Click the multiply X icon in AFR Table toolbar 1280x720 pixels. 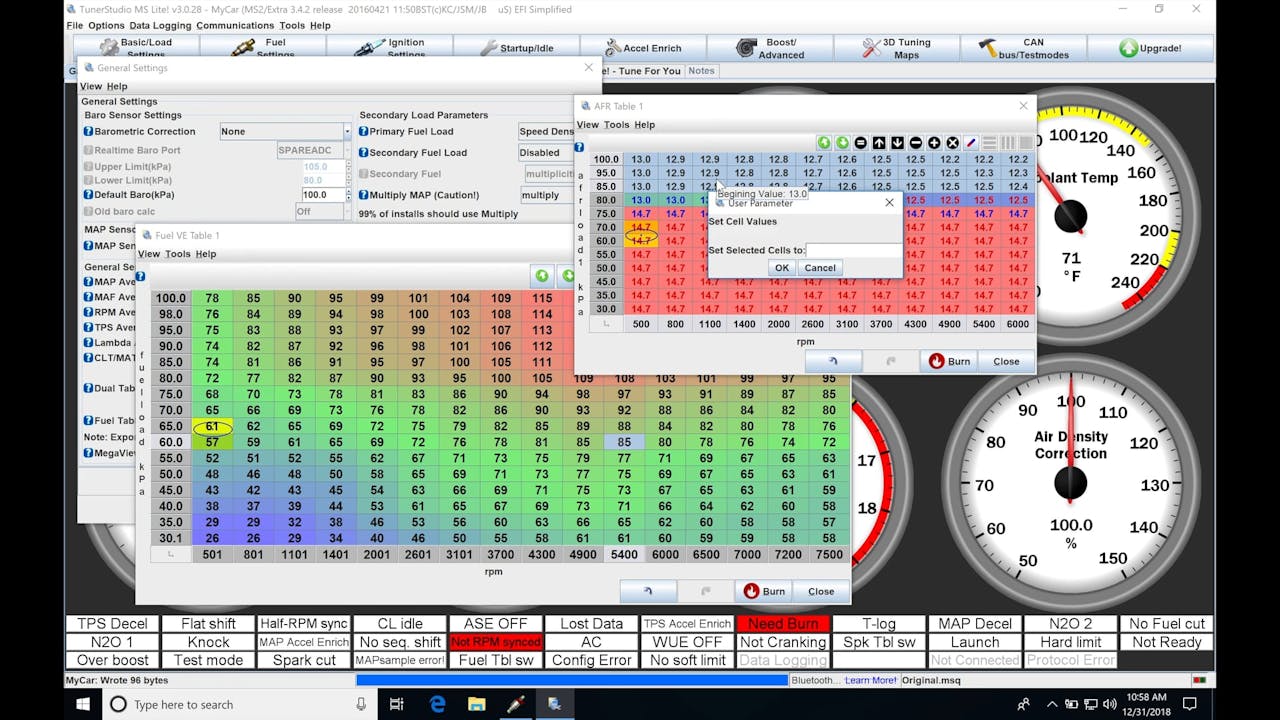point(952,143)
